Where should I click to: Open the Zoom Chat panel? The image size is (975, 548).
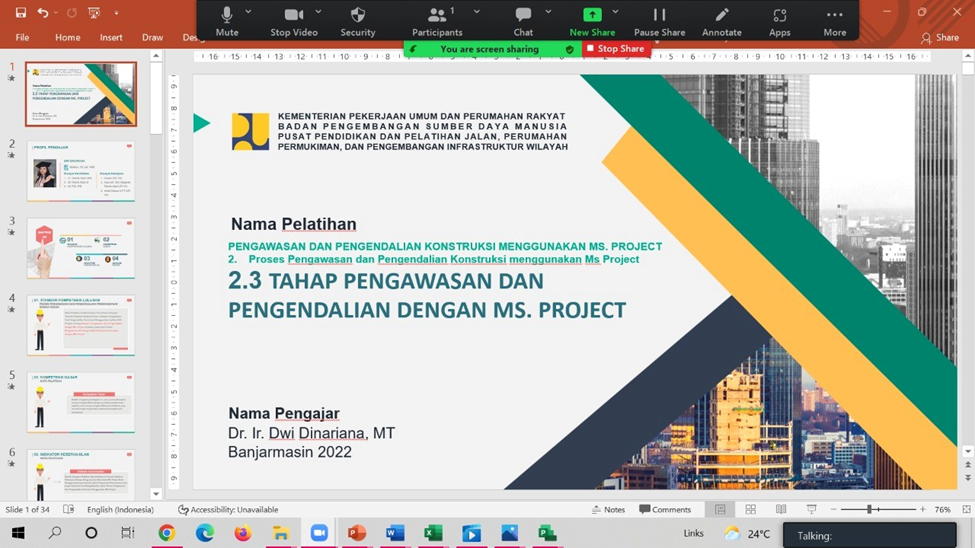523,21
